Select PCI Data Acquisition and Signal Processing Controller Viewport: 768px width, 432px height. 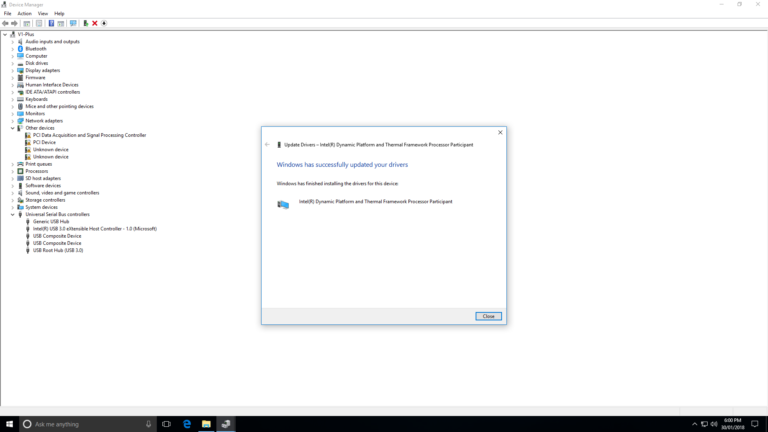90,135
